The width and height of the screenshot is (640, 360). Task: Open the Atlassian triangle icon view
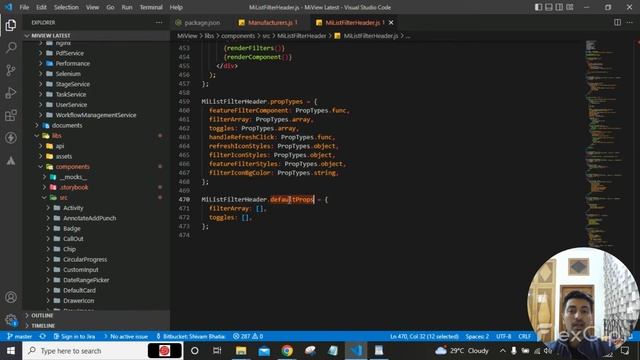tap(11, 160)
